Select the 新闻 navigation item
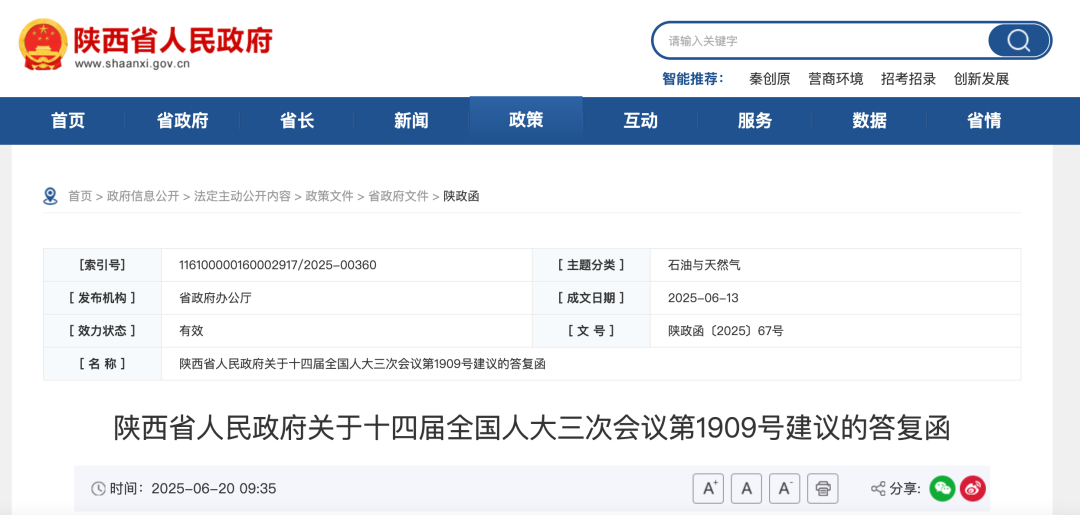This screenshot has width=1080, height=515. 411,121
